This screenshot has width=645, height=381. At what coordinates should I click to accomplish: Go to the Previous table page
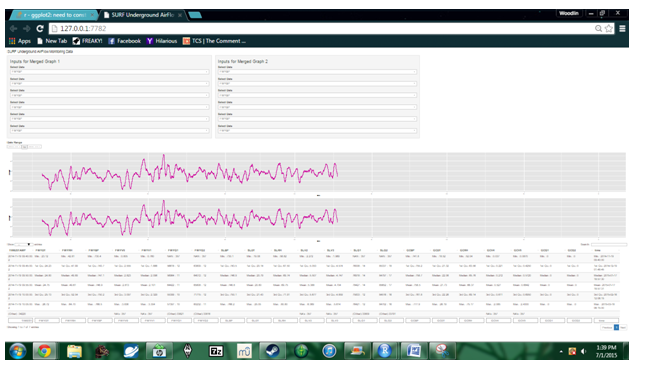(607, 328)
